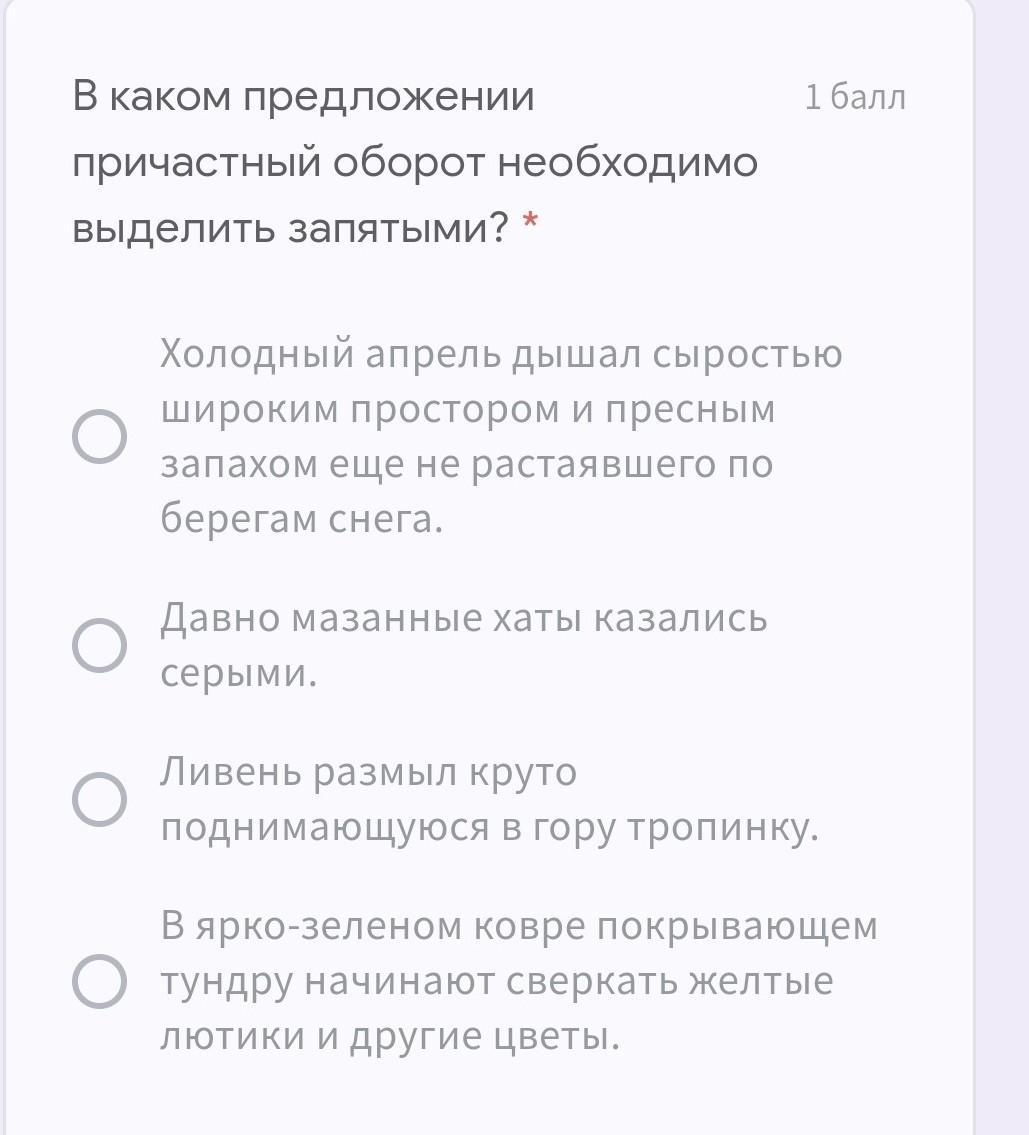
Task: Click the "Холодный апрель дышал сыростью" answer text
Action: tap(501, 355)
